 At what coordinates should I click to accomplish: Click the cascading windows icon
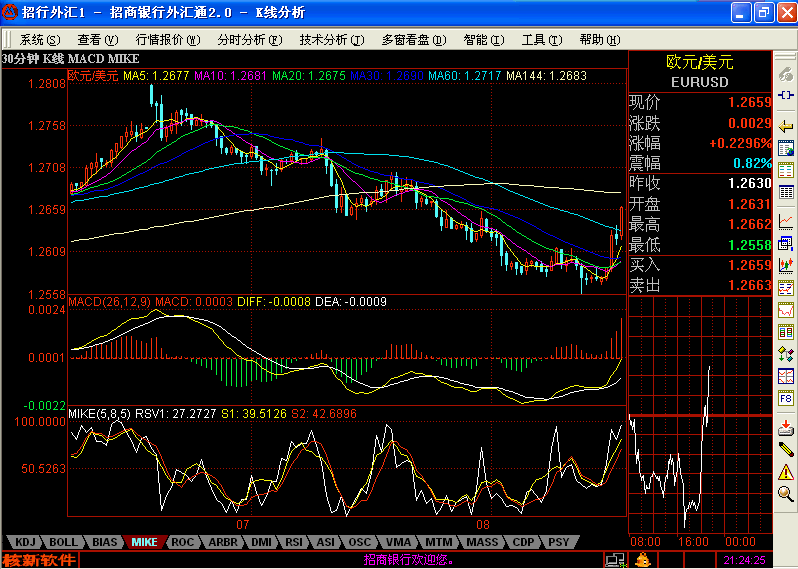click(x=786, y=243)
